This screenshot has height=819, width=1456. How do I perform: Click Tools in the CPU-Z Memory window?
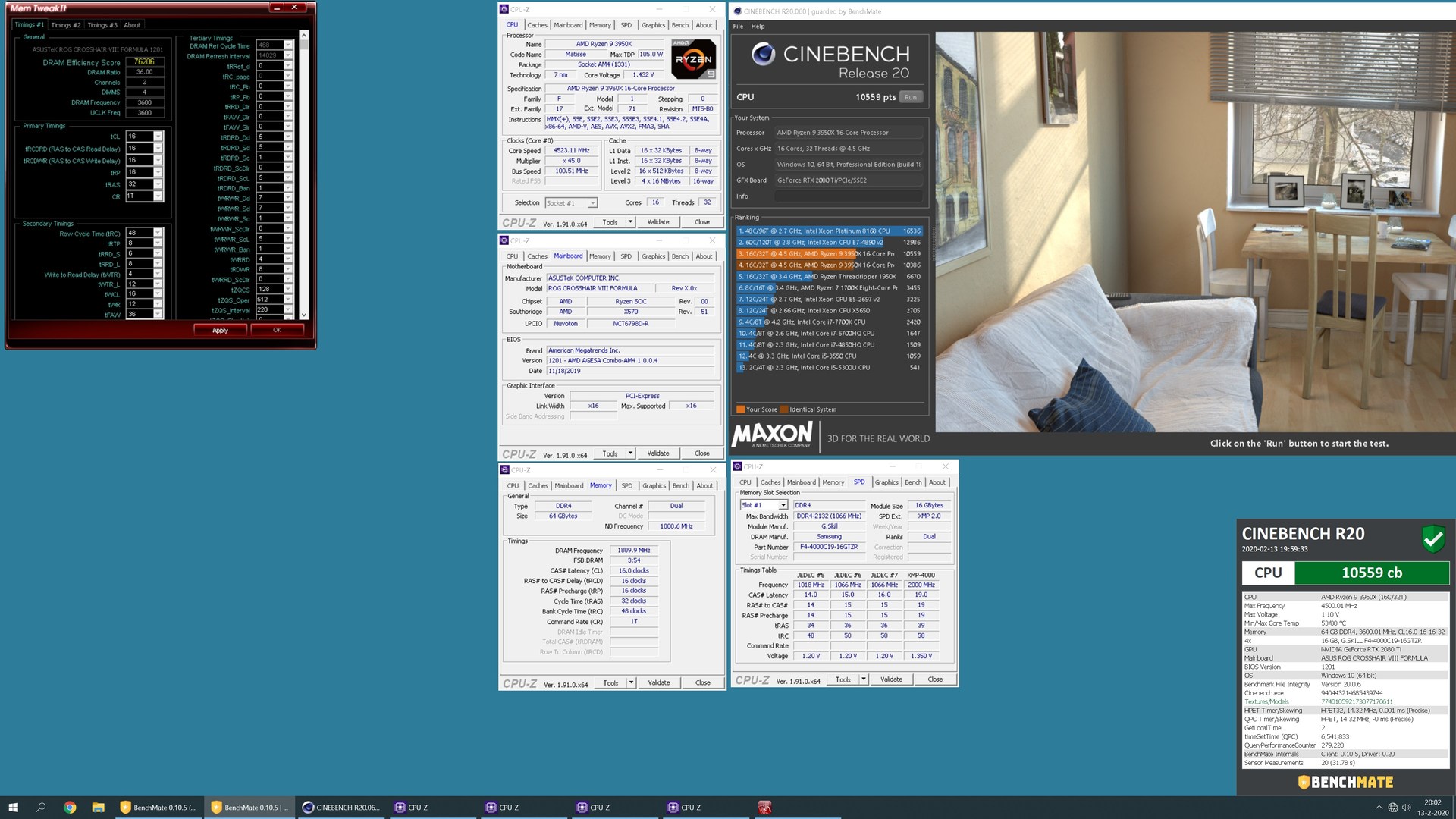click(x=610, y=683)
